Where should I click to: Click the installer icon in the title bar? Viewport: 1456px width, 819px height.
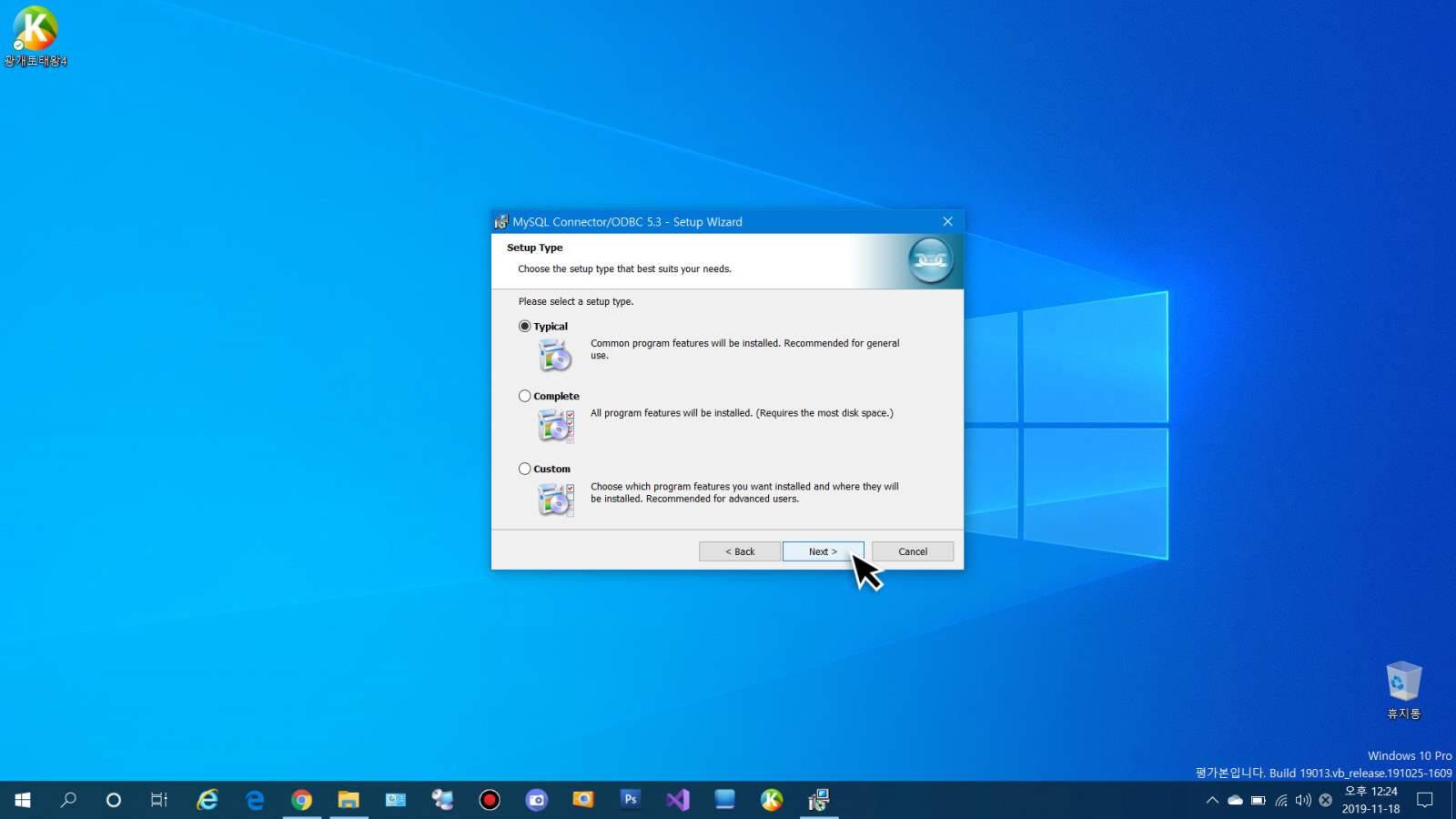(501, 221)
